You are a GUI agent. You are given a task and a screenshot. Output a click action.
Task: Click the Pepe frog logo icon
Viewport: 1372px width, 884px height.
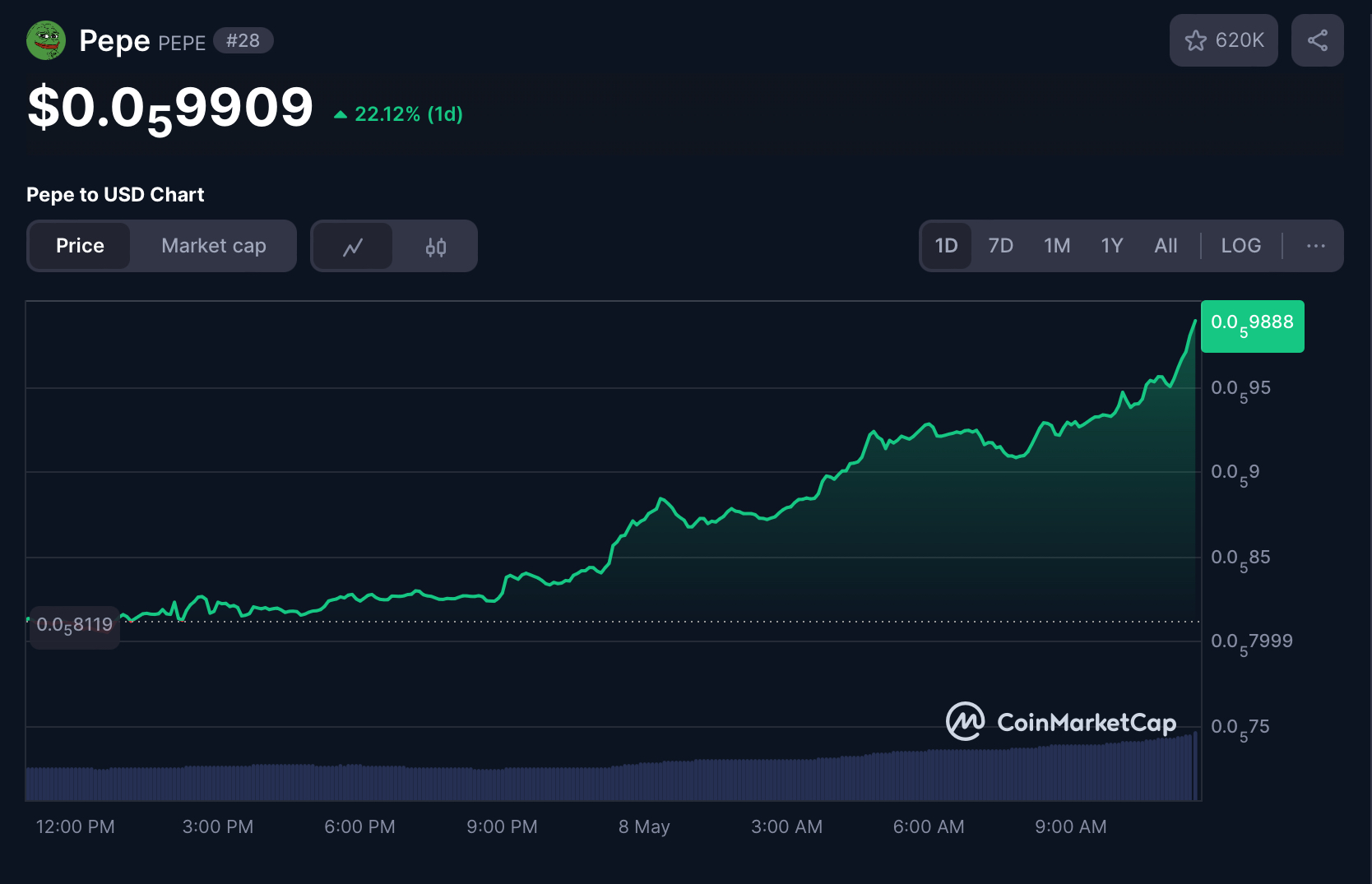pyautogui.click(x=46, y=40)
